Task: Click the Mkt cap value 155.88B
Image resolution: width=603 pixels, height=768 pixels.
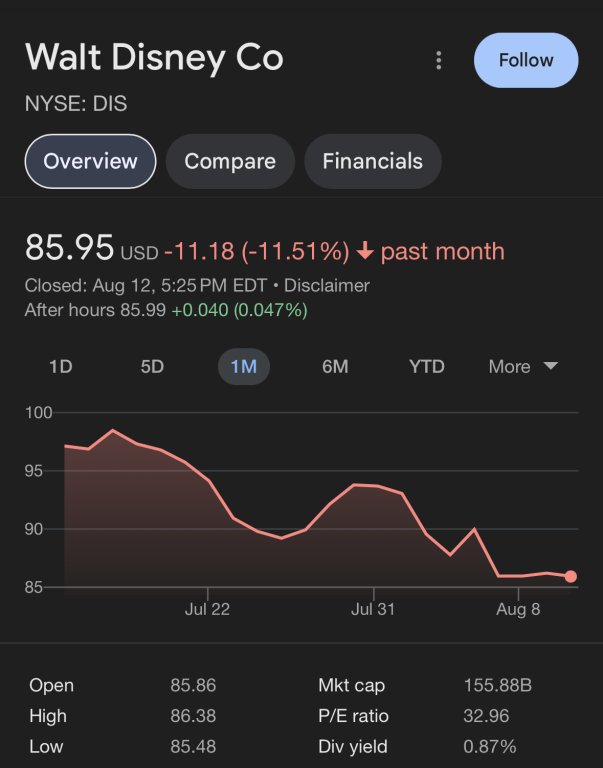Action: point(497,686)
